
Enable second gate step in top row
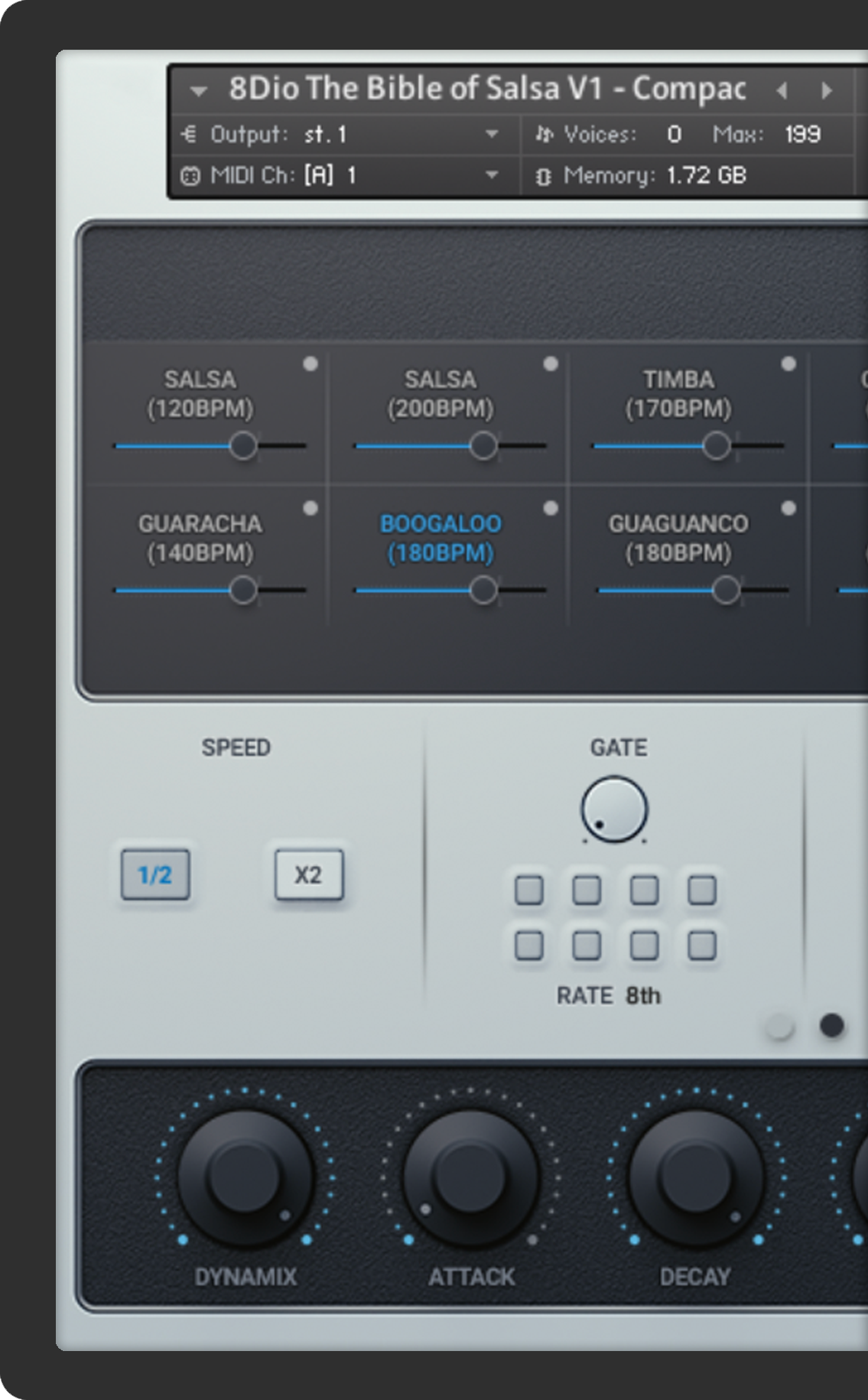point(587,890)
